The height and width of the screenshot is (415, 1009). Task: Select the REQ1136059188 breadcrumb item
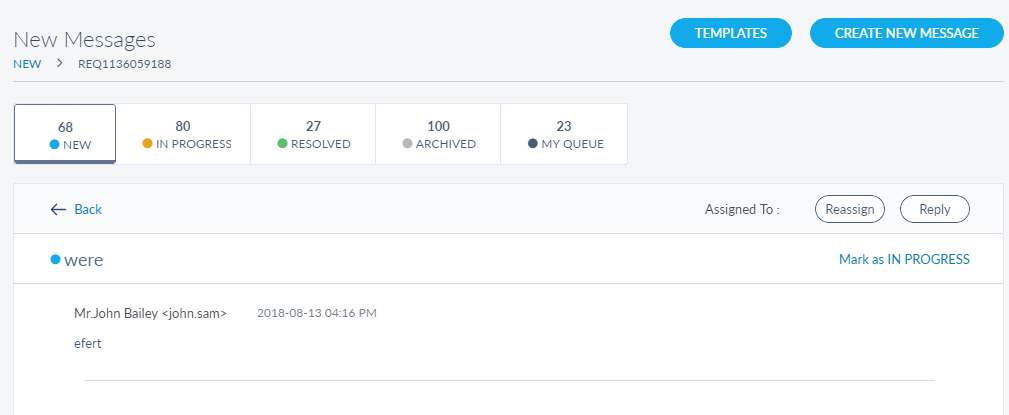click(125, 64)
